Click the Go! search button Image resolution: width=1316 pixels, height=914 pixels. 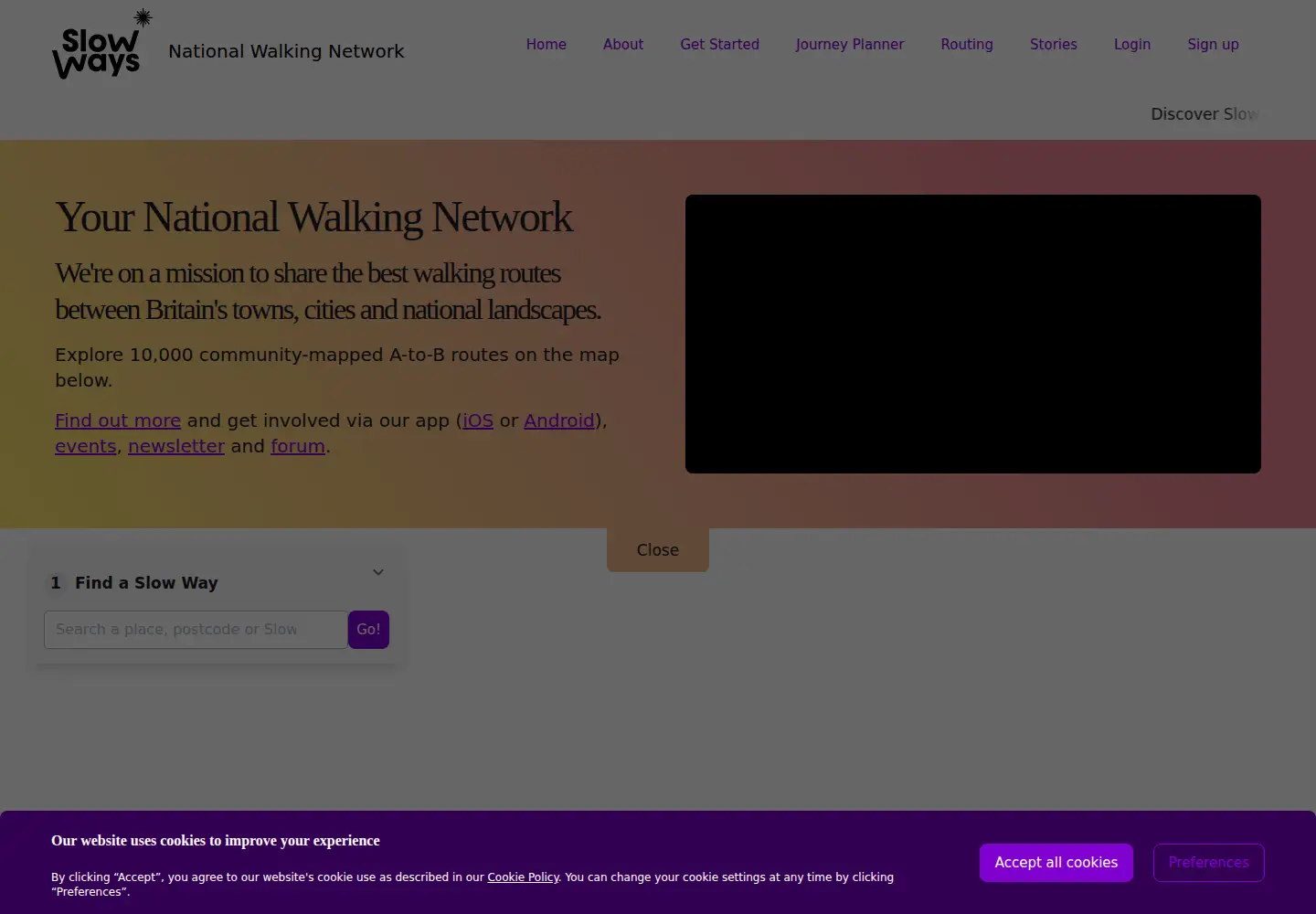pos(368,630)
